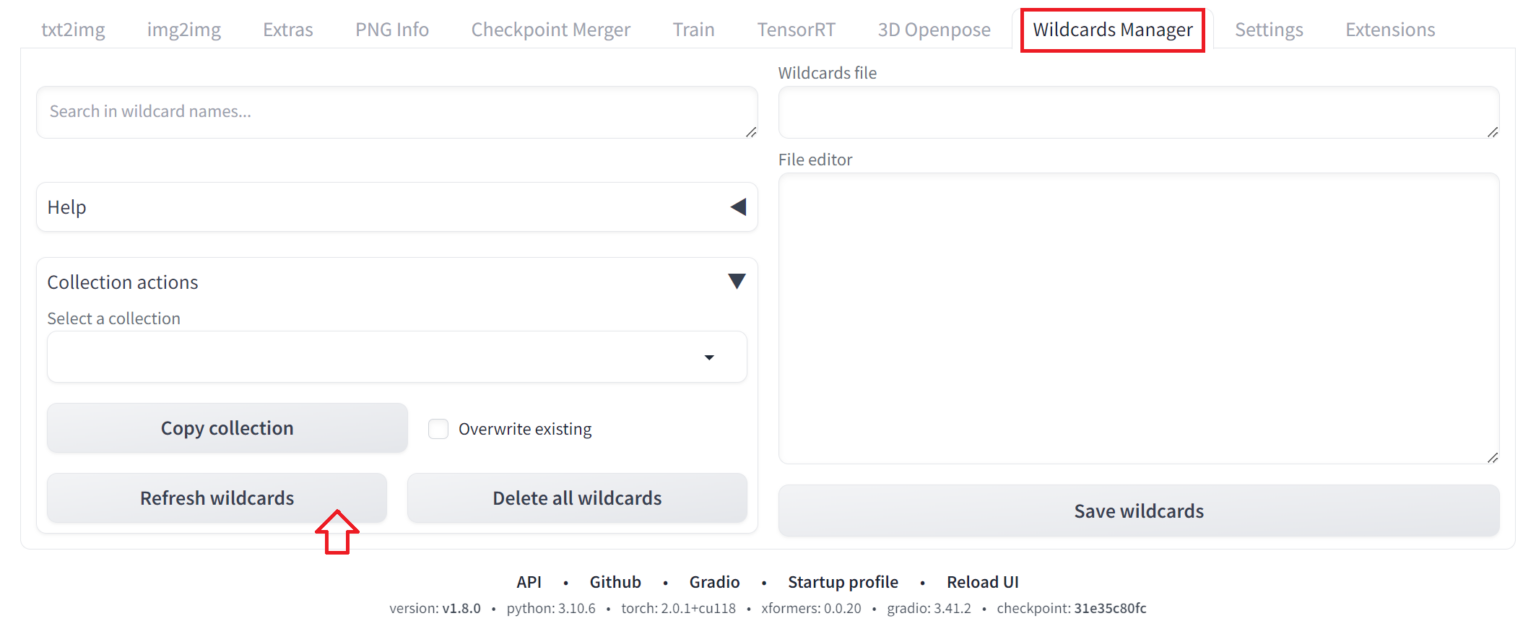1536x634 pixels.
Task: Open the 3D Openpose tab
Action: tap(934, 29)
